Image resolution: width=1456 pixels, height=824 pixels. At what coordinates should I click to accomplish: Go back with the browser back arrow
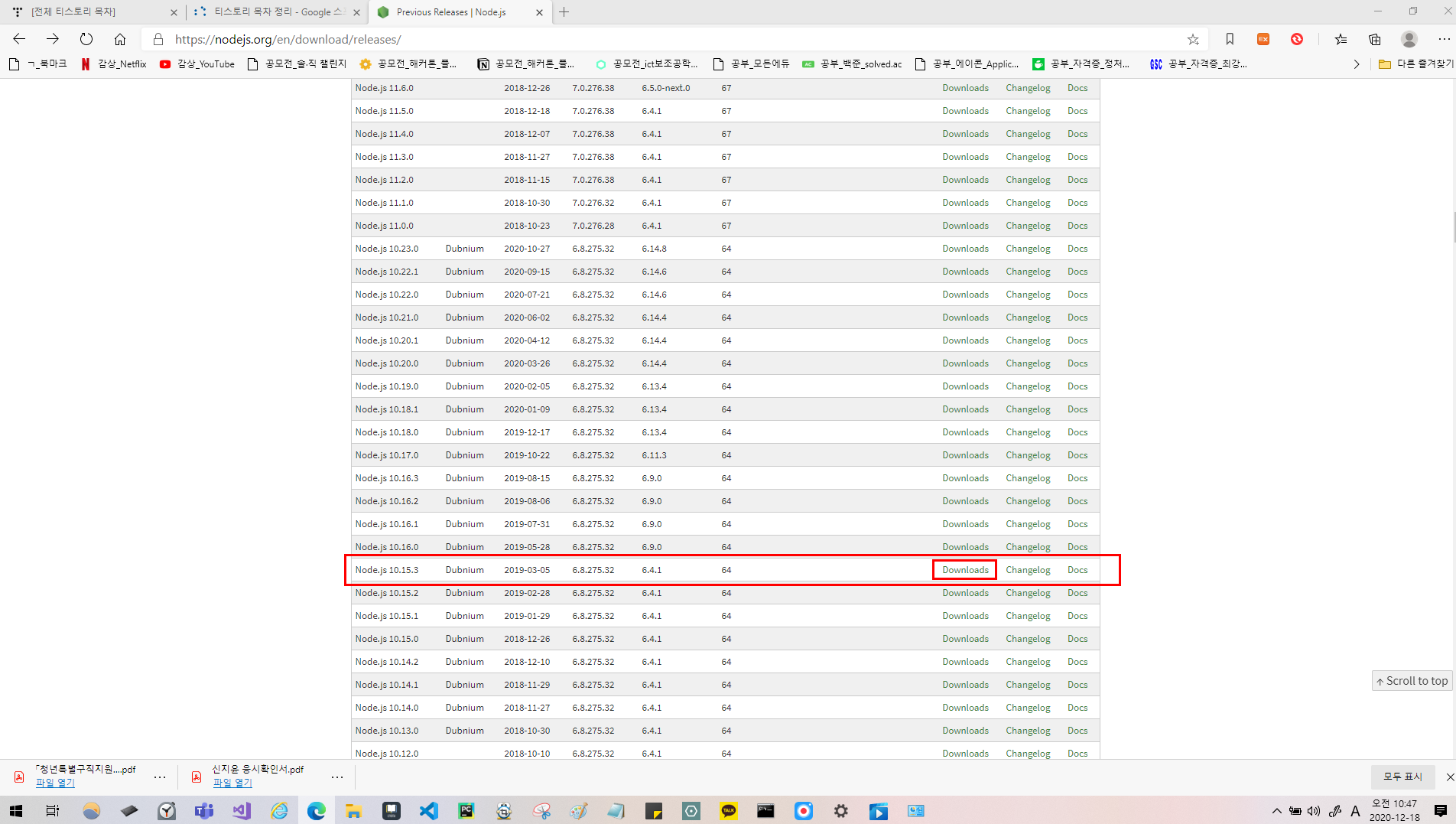point(19,39)
